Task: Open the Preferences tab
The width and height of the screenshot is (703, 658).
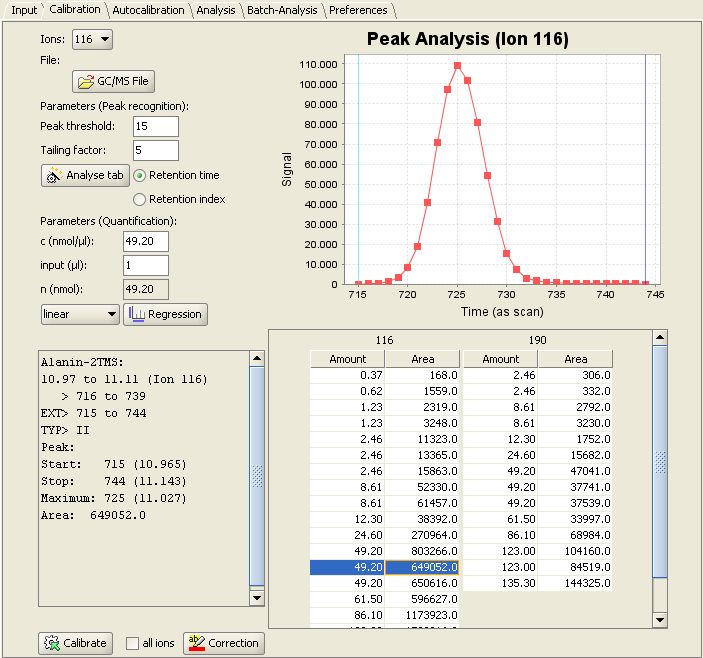Action: tap(358, 10)
